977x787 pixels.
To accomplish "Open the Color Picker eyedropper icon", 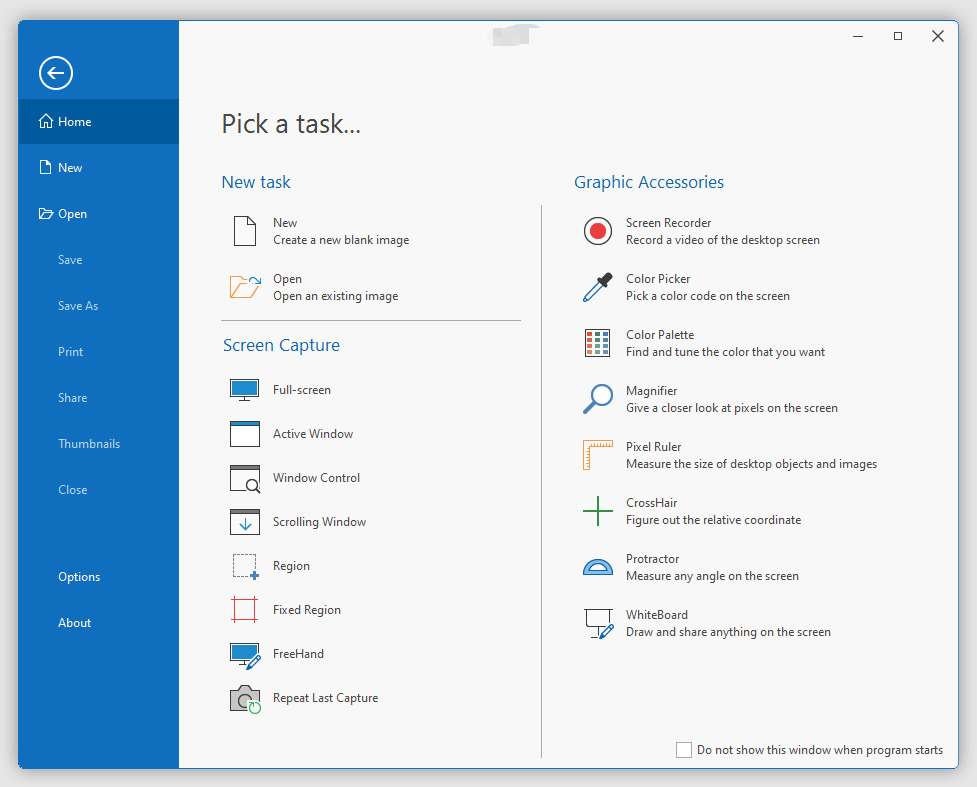I will [597, 287].
